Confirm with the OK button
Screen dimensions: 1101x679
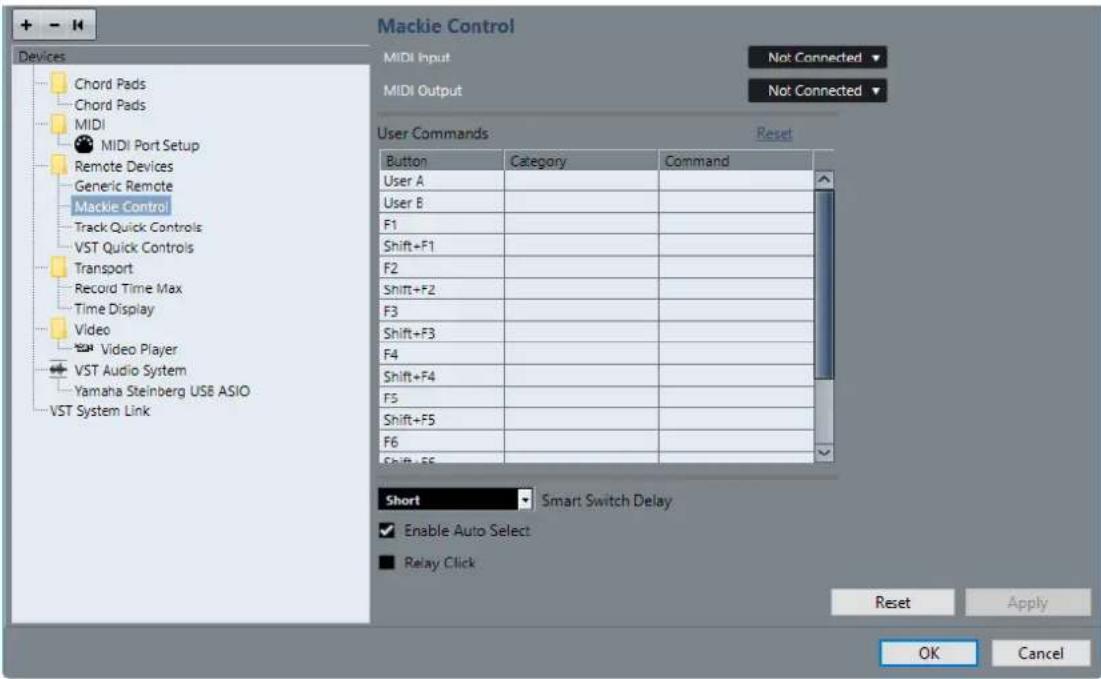[x=928, y=653]
